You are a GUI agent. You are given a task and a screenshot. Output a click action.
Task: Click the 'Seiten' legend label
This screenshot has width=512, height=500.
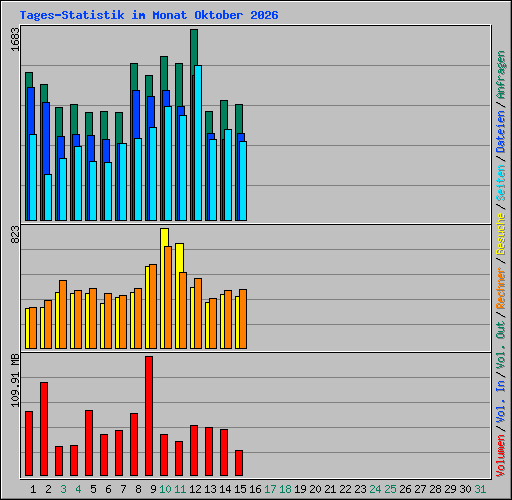pyautogui.click(x=501, y=183)
